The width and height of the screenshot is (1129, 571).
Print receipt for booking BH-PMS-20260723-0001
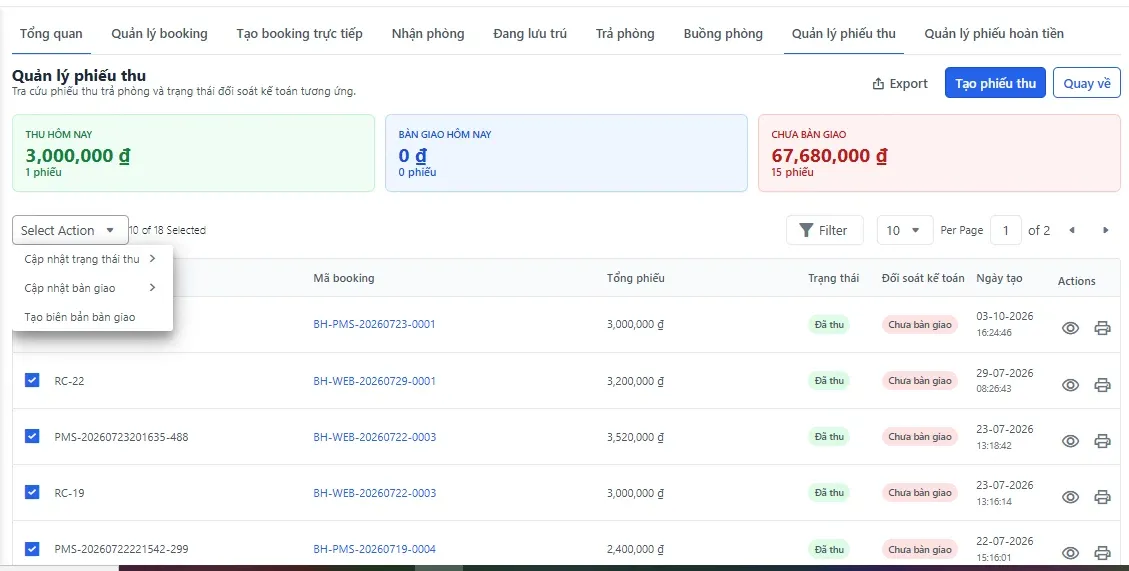tap(1102, 328)
